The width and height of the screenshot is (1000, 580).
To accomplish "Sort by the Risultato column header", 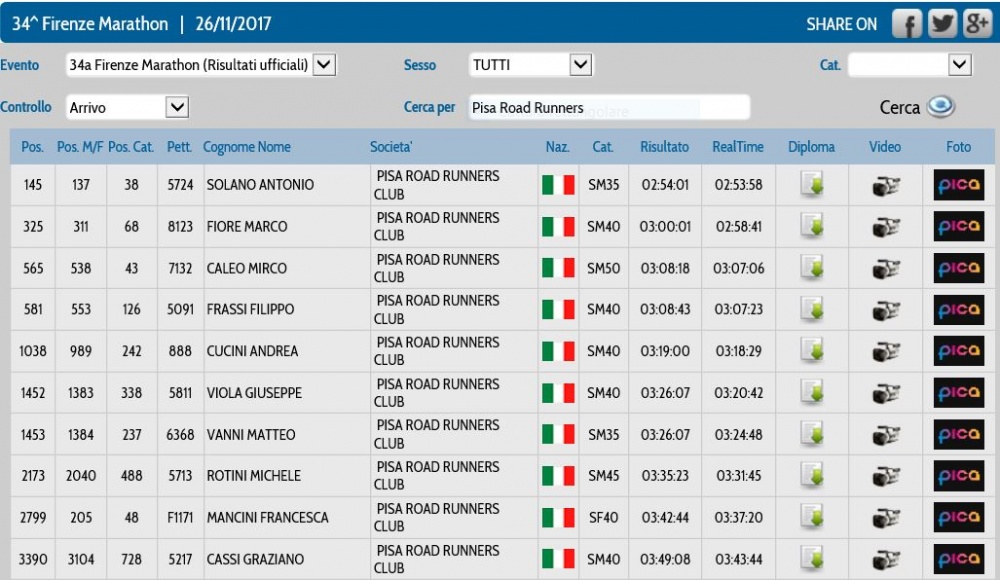I will tap(665, 147).
